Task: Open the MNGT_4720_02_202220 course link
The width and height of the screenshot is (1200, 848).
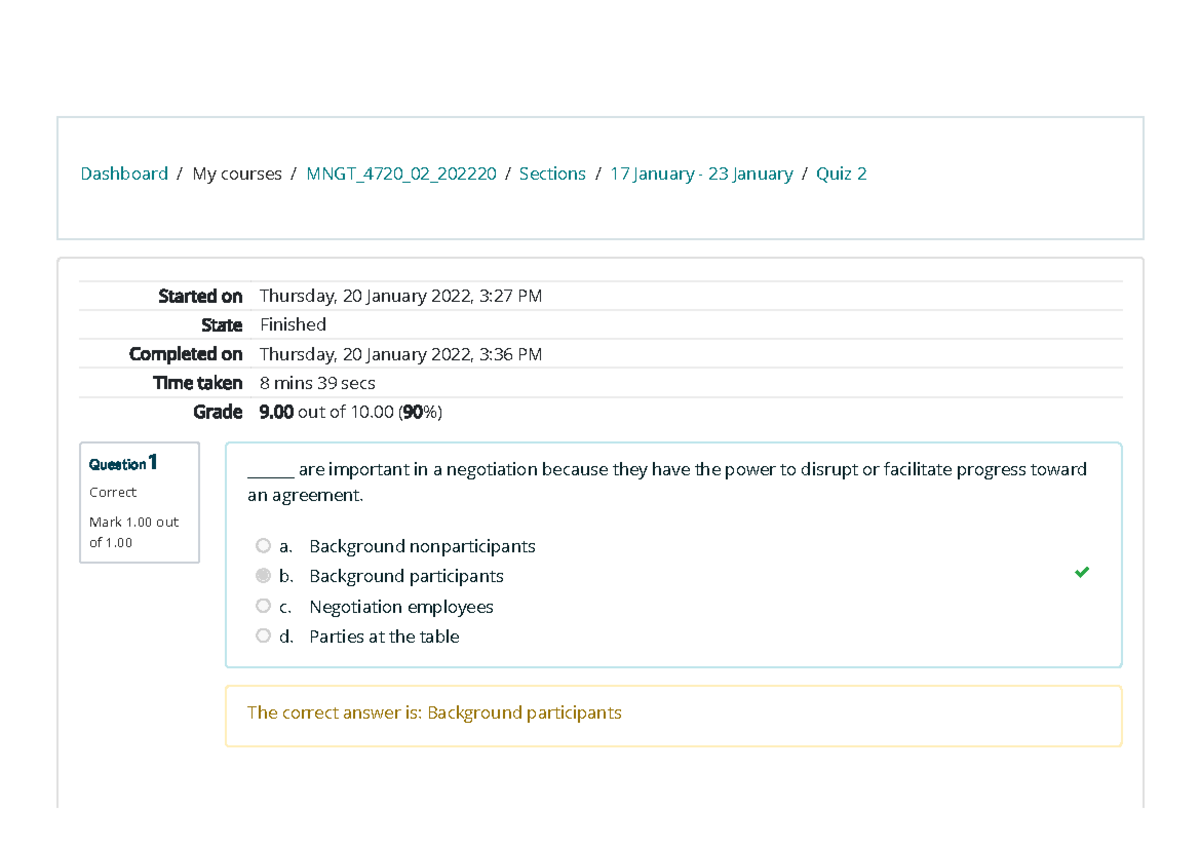Action: click(x=402, y=173)
